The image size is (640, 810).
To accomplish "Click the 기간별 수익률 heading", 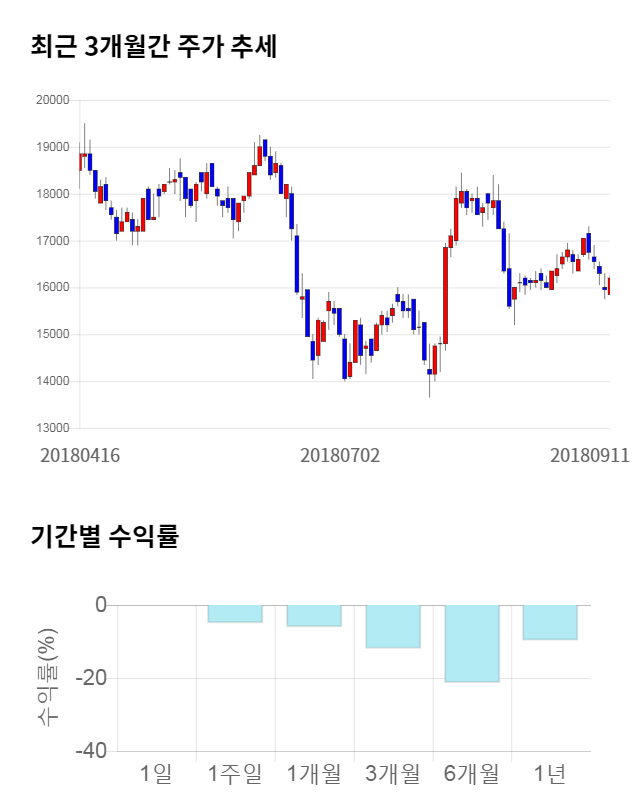I will point(104,536).
